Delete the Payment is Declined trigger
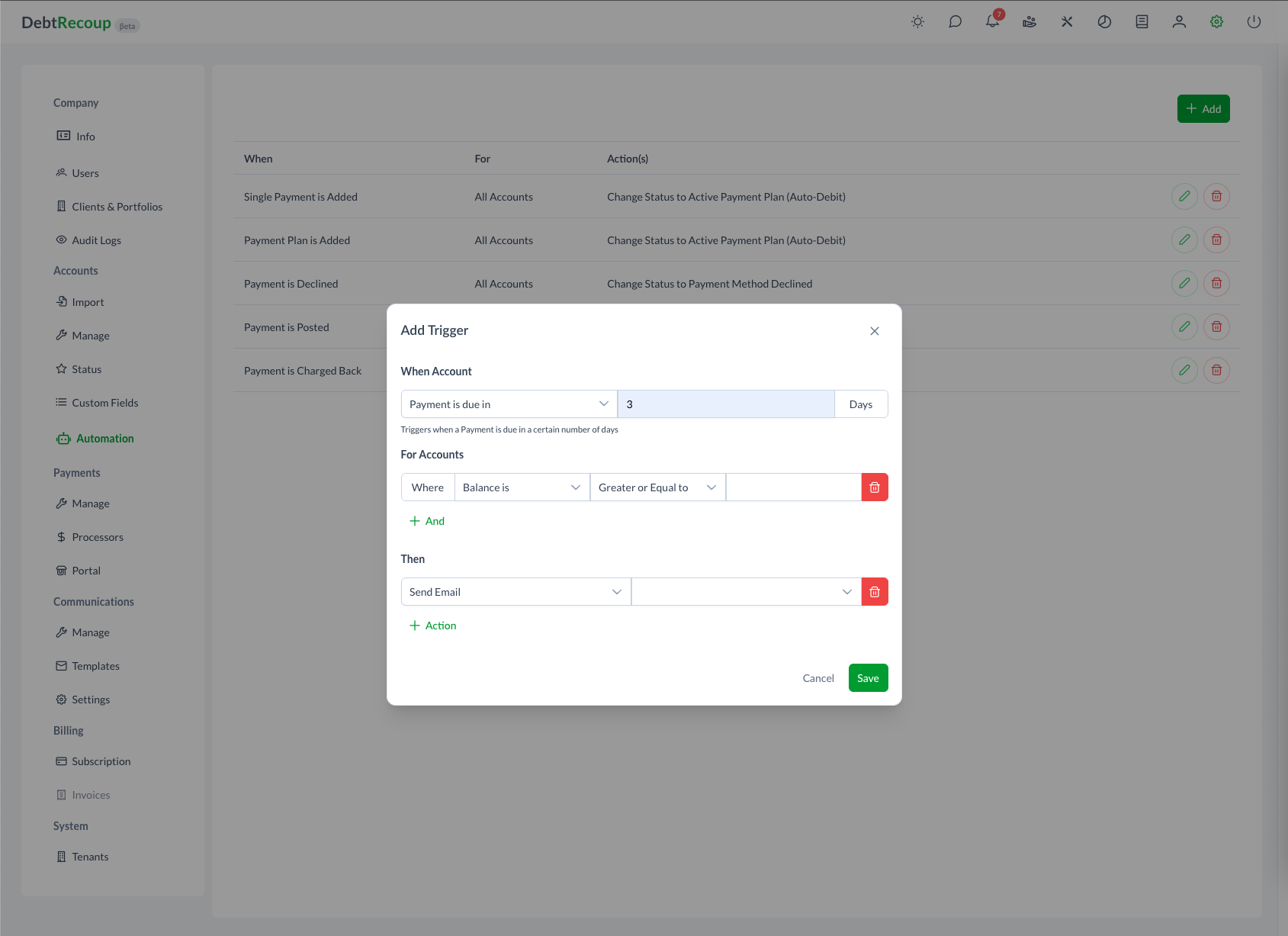1288x936 pixels. click(x=1216, y=284)
